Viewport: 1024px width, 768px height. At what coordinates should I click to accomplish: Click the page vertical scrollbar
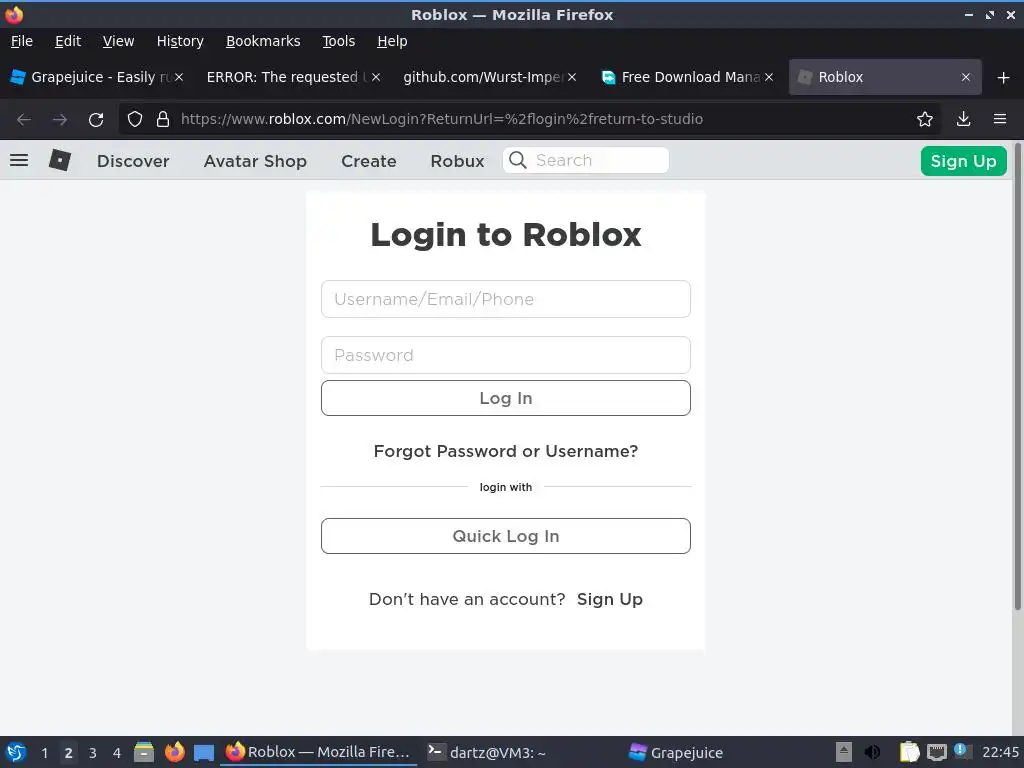tap(1017, 377)
